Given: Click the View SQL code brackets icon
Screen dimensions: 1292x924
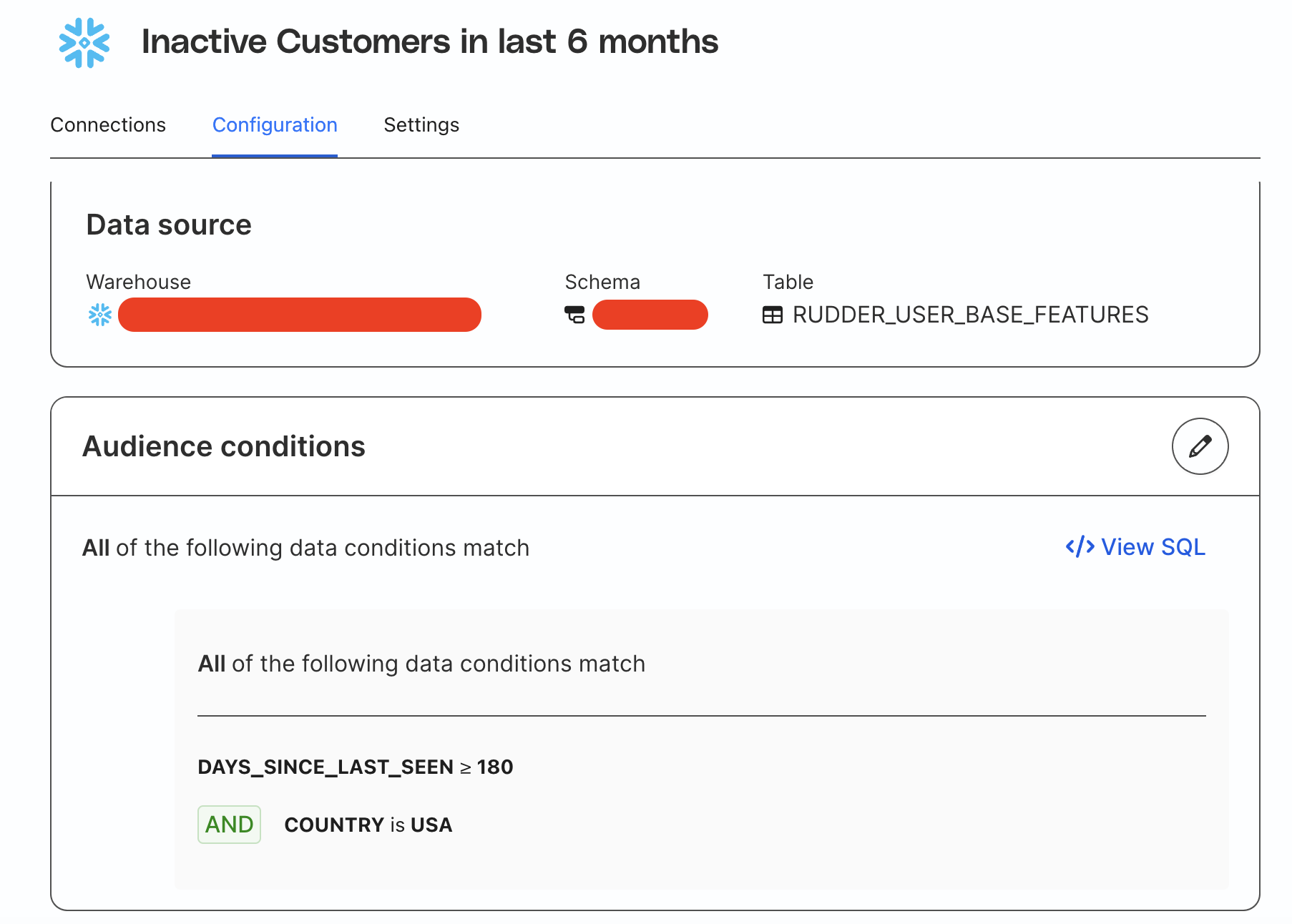Looking at the screenshot, I should 1080,547.
